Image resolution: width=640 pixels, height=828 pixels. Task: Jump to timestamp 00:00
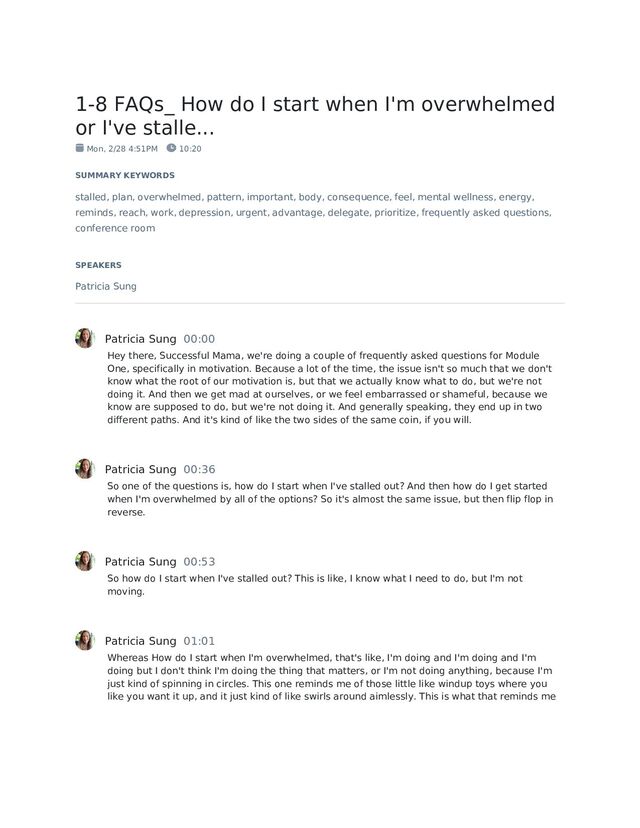click(199, 339)
